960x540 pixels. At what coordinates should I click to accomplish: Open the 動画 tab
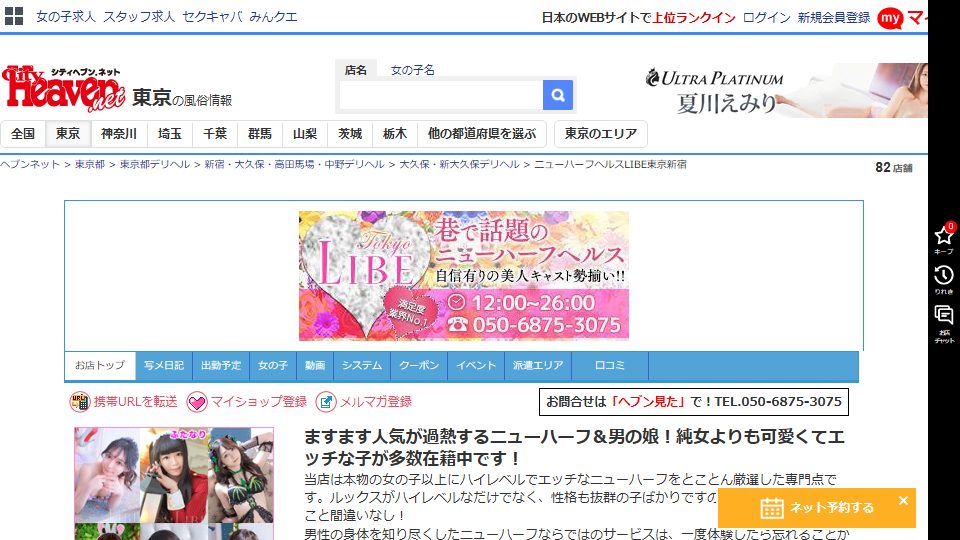pos(315,366)
